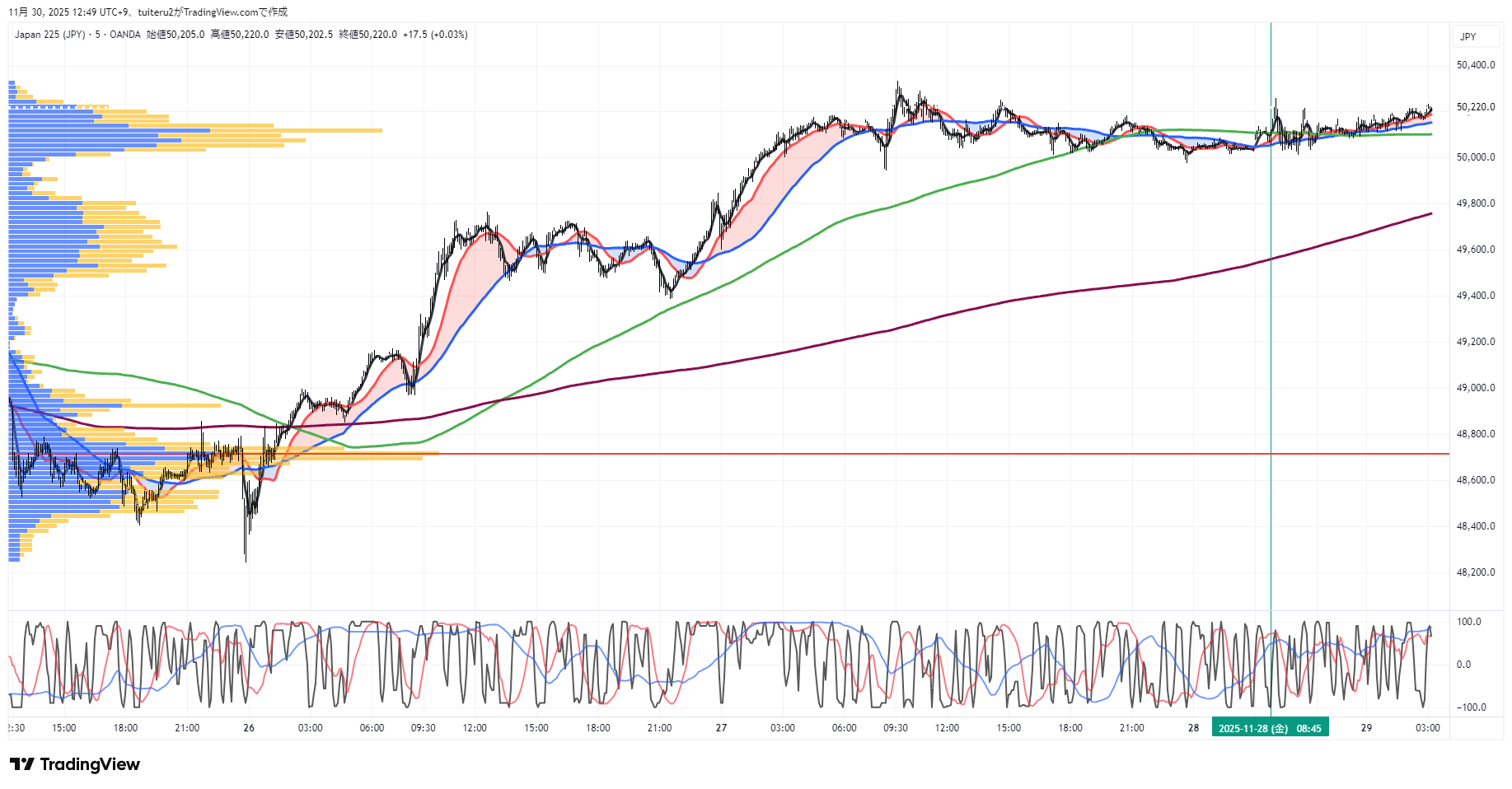The height and width of the screenshot is (789, 1512).
Task: Click the 始値50,205.0 open value in legend
Action: (x=176, y=35)
